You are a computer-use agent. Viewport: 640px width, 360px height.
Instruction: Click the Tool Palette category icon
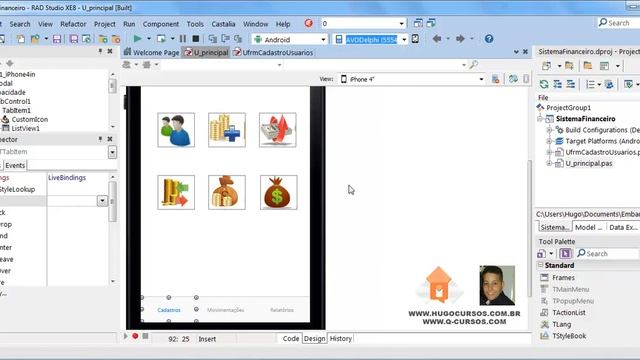pyautogui.click(x=542, y=253)
